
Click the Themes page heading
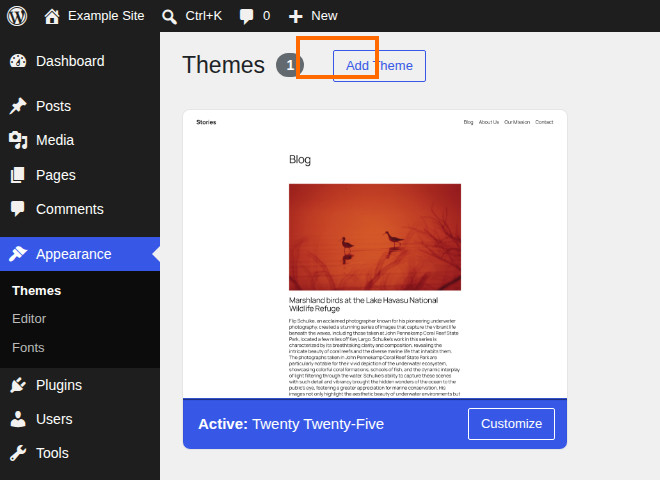[x=224, y=65]
